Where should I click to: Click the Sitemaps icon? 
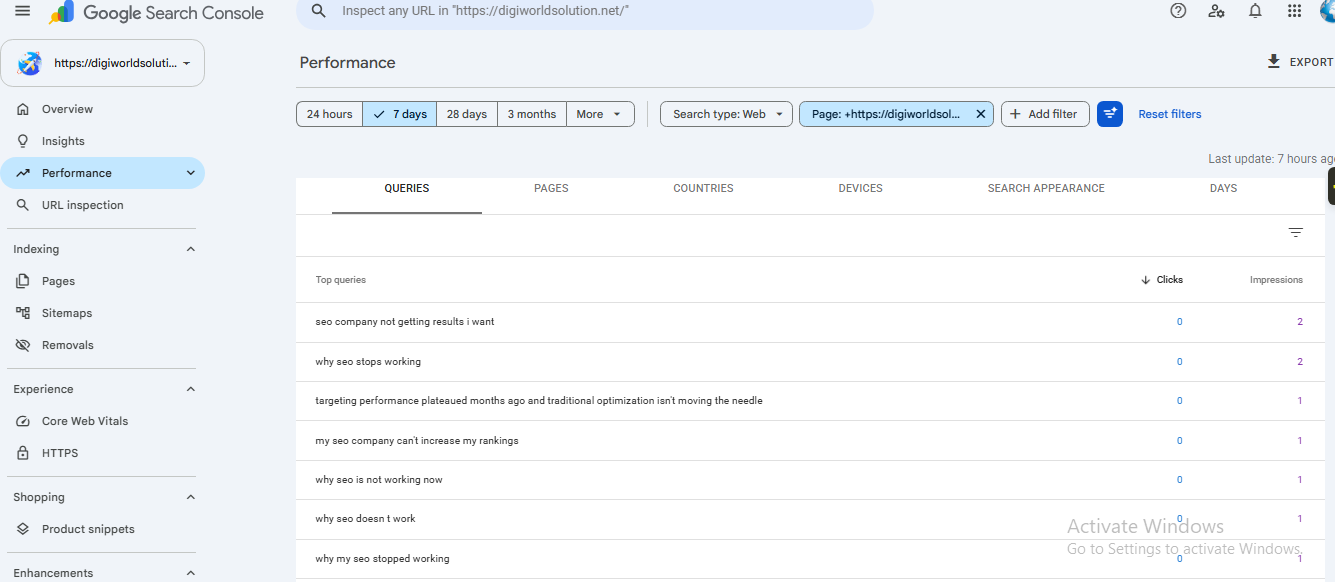tap(23, 313)
